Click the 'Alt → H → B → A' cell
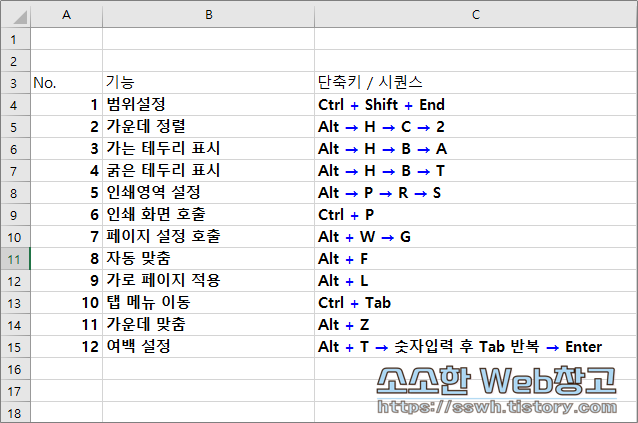Image resolution: width=638 pixels, height=423 pixels. point(476,149)
